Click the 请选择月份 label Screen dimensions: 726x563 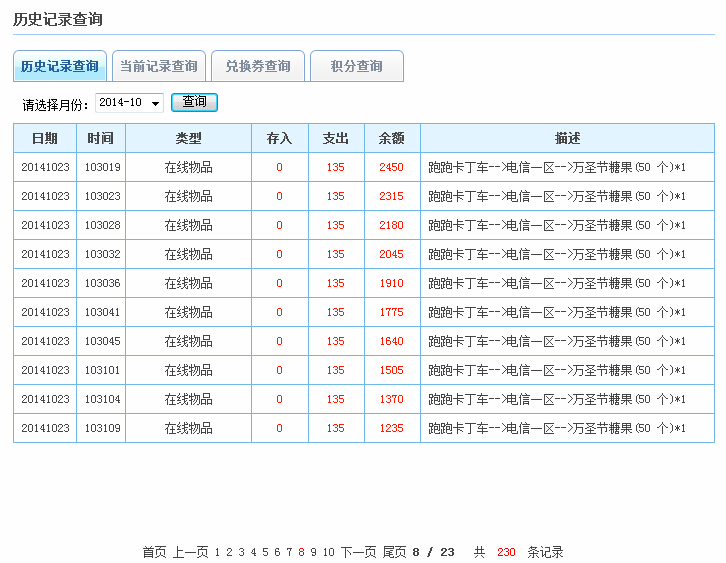coord(55,105)
